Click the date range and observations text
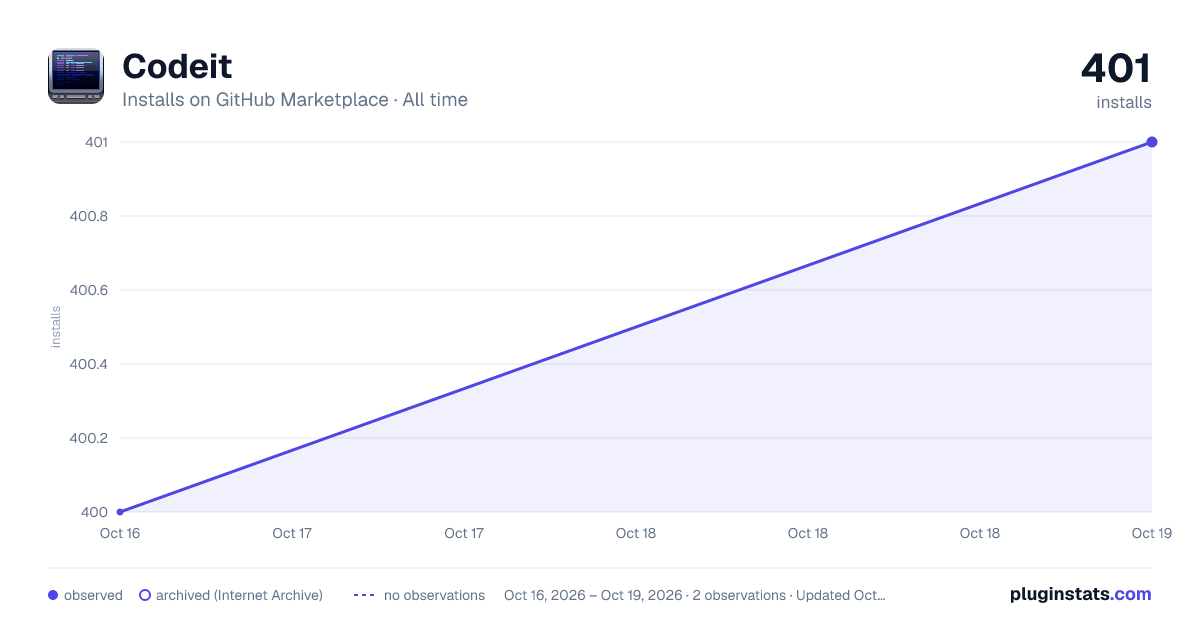The width and height of the screenshot is (1200, 630). coord(695,595)
